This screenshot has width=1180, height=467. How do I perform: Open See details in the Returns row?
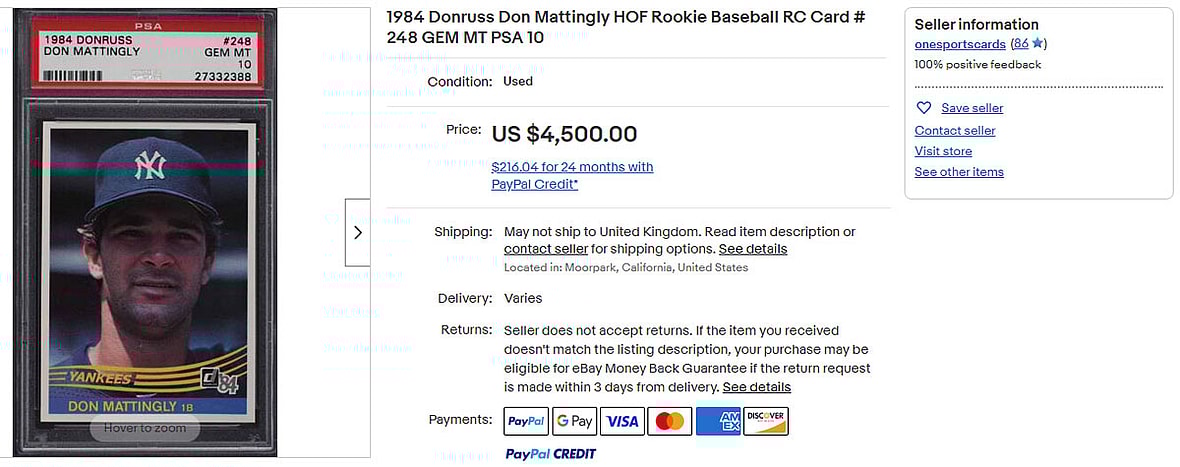point(757,387)
